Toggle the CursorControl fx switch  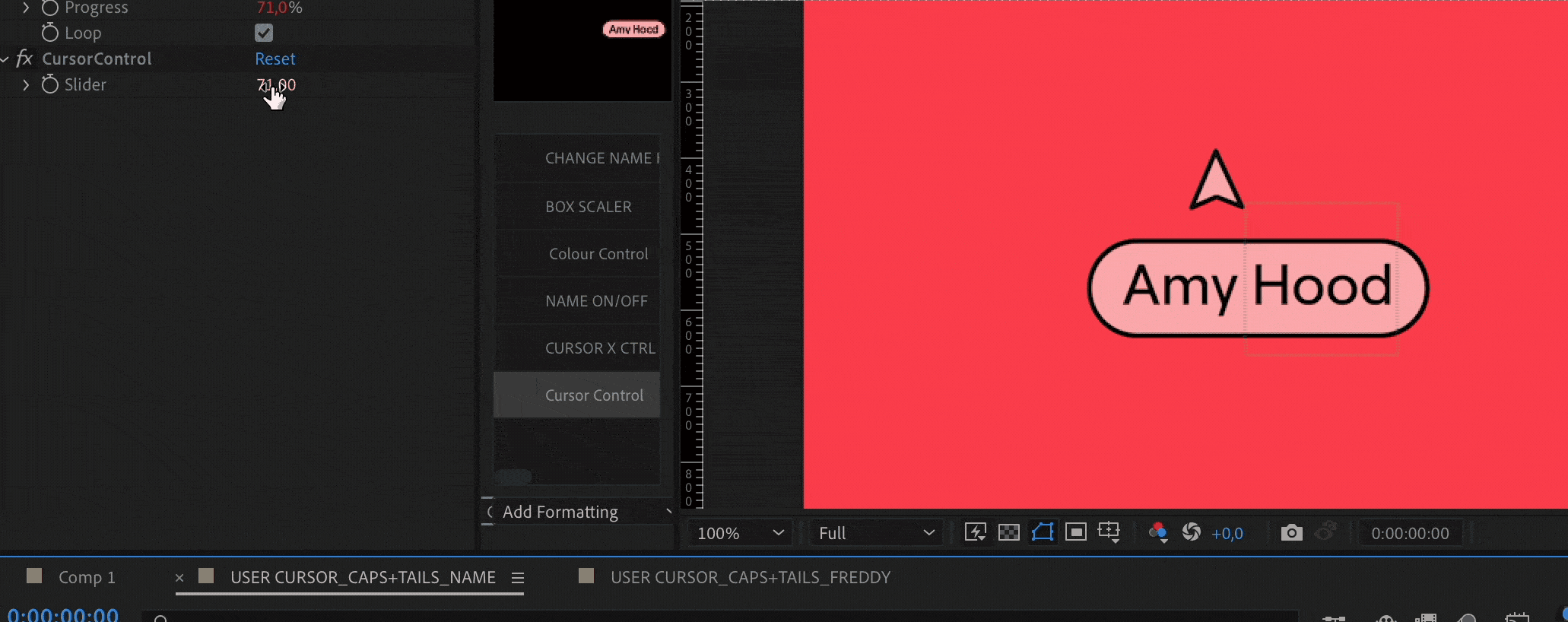(24, 59)
